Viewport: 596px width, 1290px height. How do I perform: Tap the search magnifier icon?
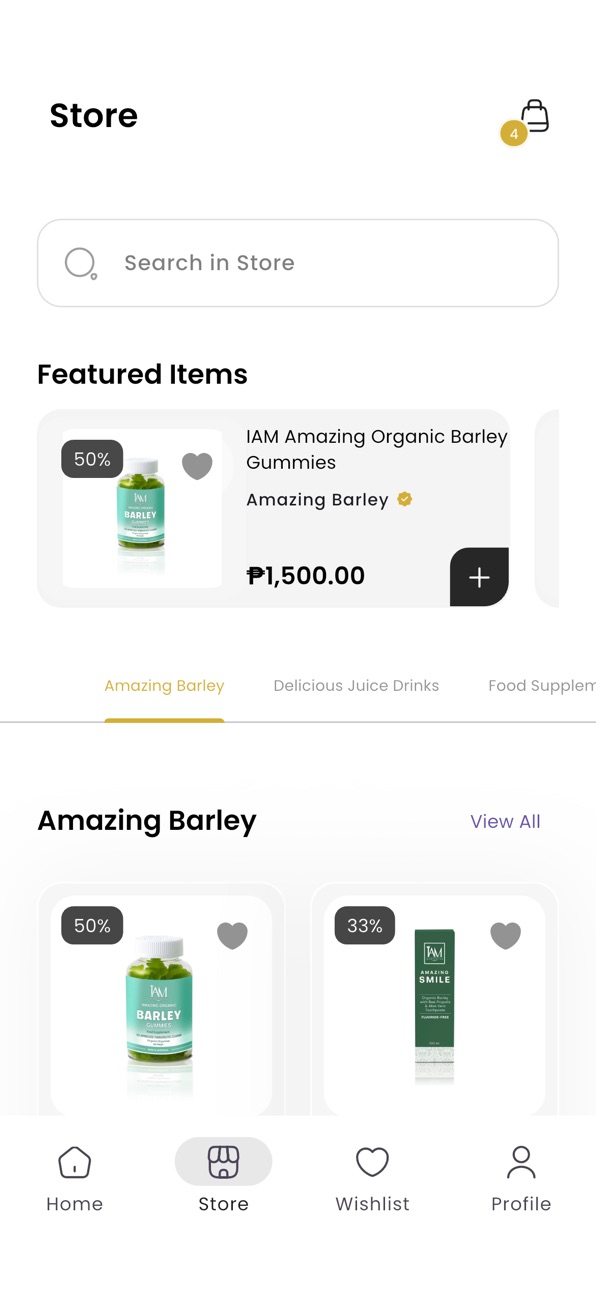(x=80, y=263)
